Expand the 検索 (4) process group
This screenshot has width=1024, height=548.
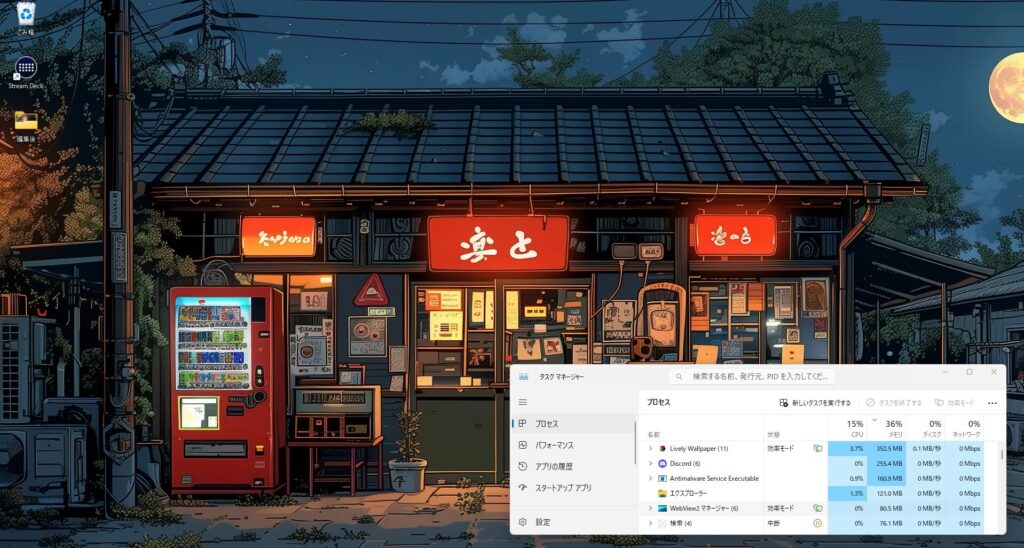coord(650,523)
